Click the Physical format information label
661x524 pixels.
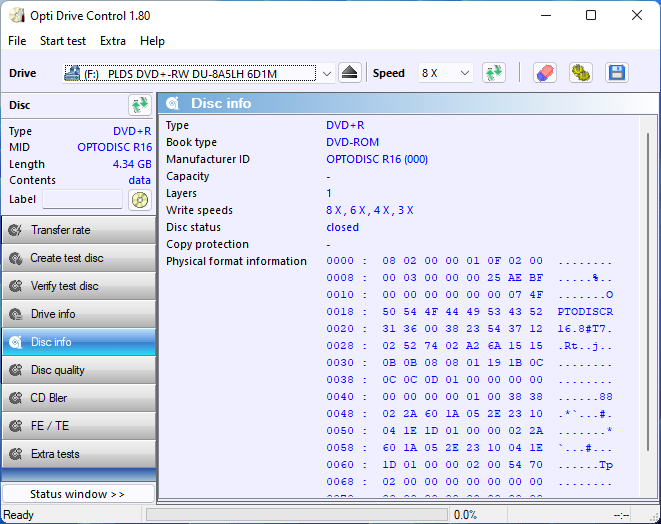click(x=236, y=261)
